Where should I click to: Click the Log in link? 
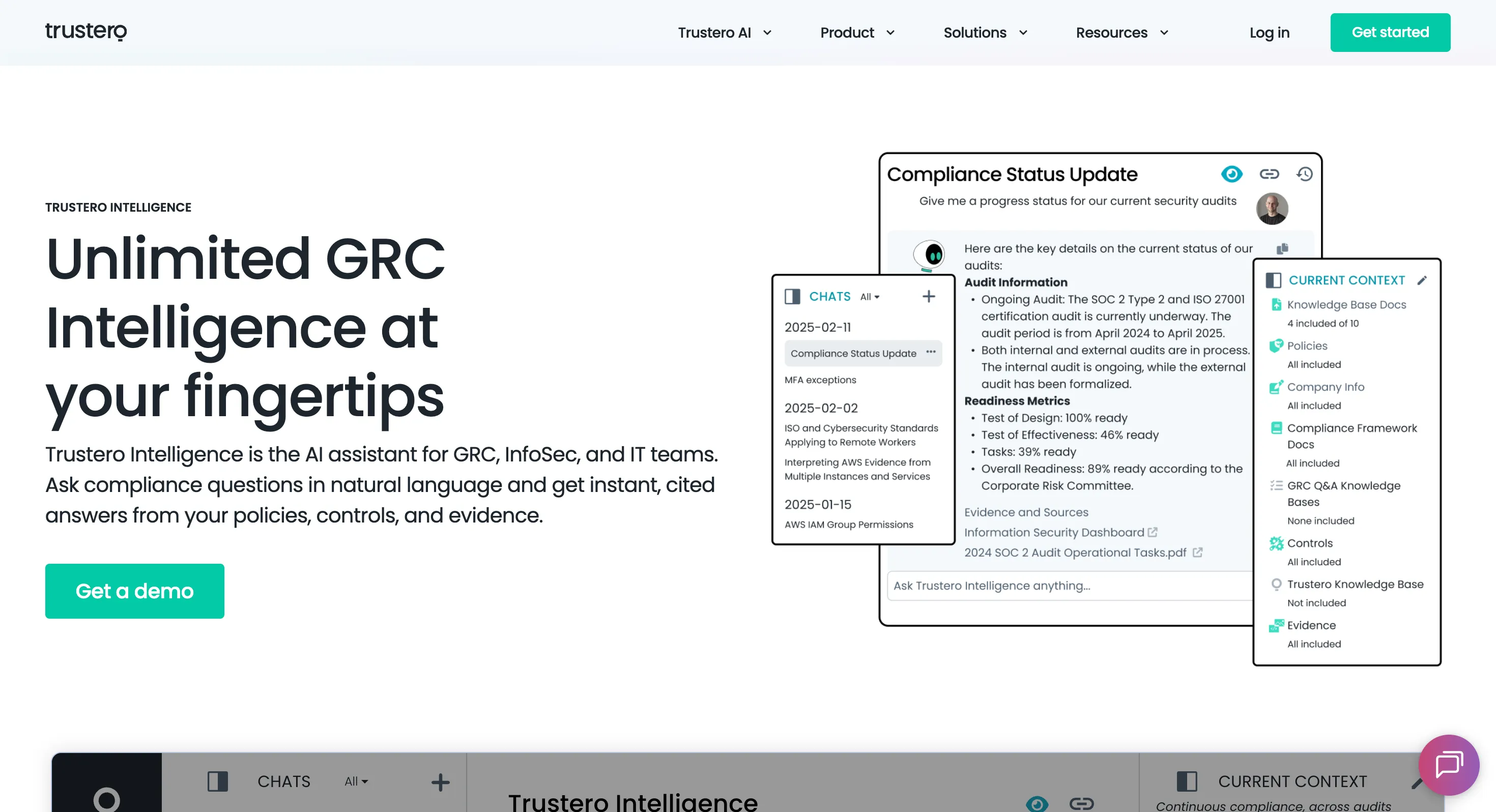point(1269,33)
